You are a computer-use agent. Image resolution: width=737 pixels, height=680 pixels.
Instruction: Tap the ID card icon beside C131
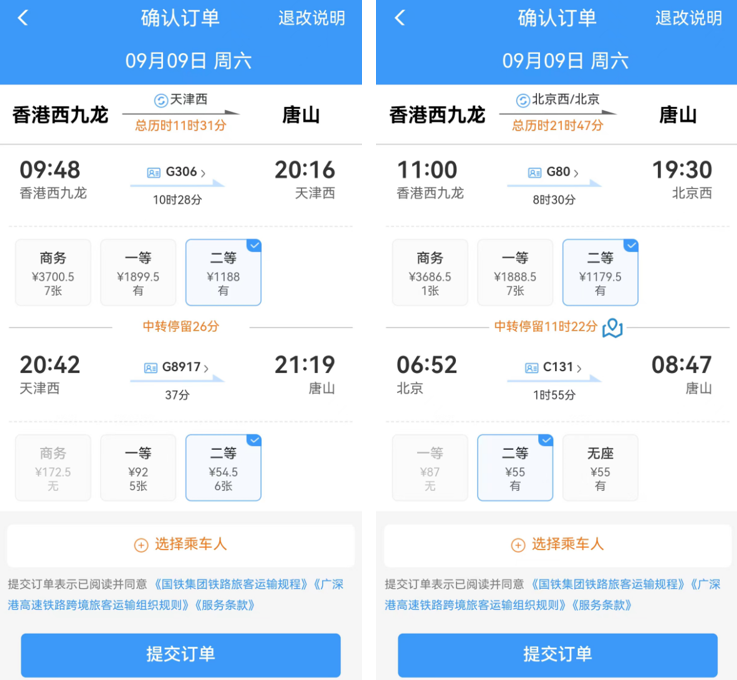click(x=532, y=368)
